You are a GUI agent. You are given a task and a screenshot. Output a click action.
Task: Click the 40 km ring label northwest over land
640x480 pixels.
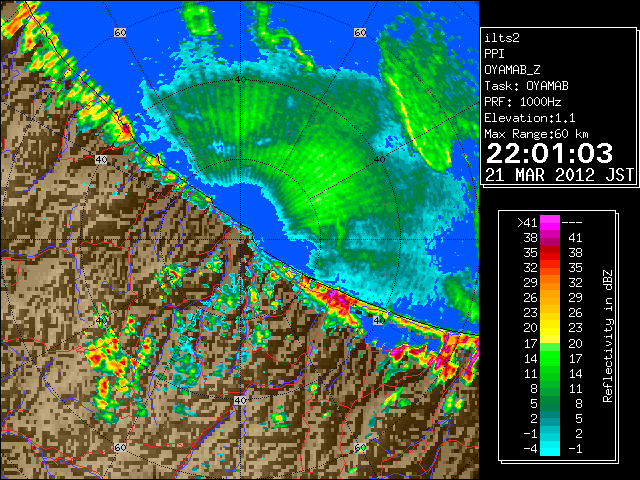coord(101,160)
